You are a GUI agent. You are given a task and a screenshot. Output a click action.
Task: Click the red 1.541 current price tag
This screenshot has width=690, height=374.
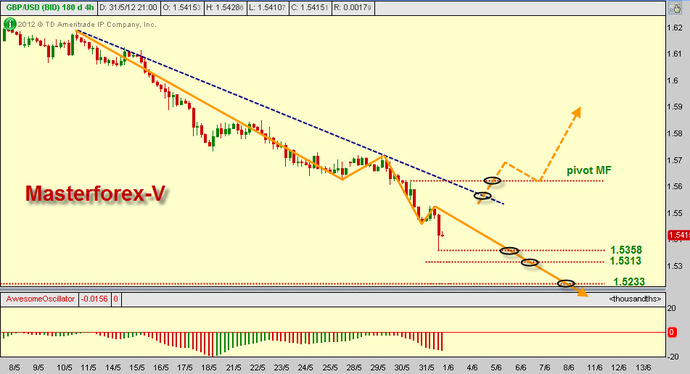(x=679, y=235)
